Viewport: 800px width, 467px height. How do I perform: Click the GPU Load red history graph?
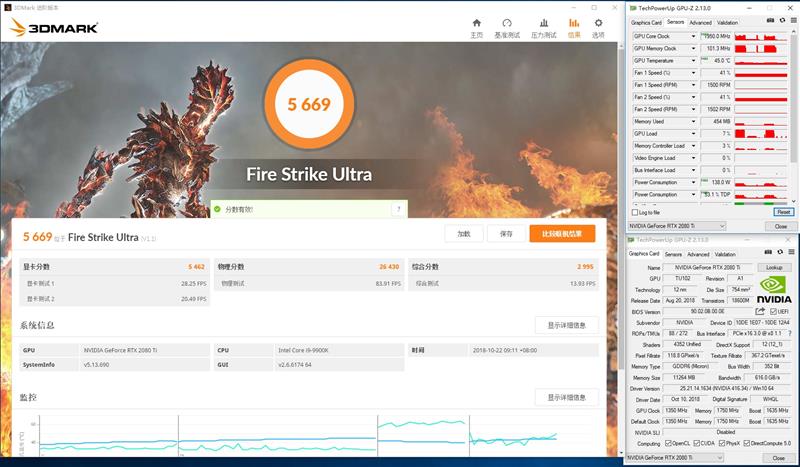[x=761, y=134]
